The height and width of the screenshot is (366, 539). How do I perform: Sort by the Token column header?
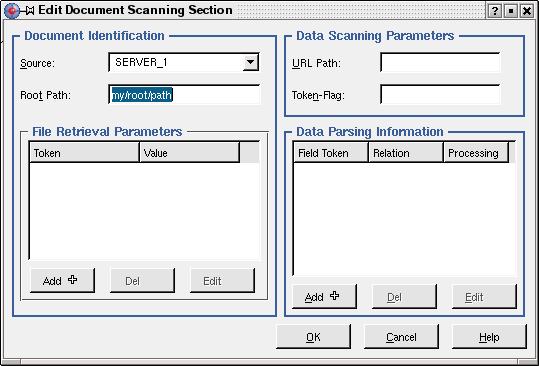[84, 153]
